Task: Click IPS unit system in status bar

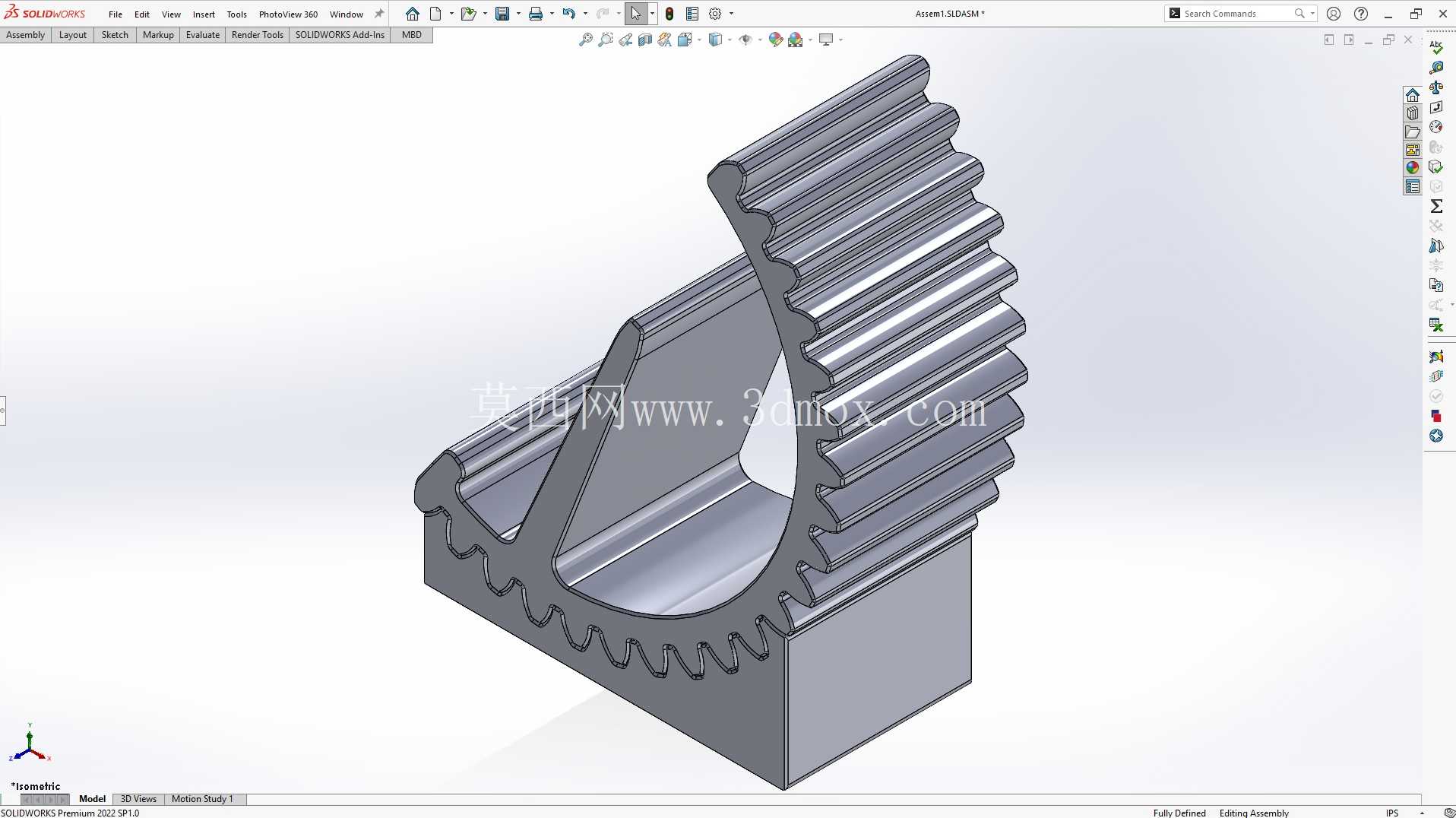Action: (x=1392, y=813)
